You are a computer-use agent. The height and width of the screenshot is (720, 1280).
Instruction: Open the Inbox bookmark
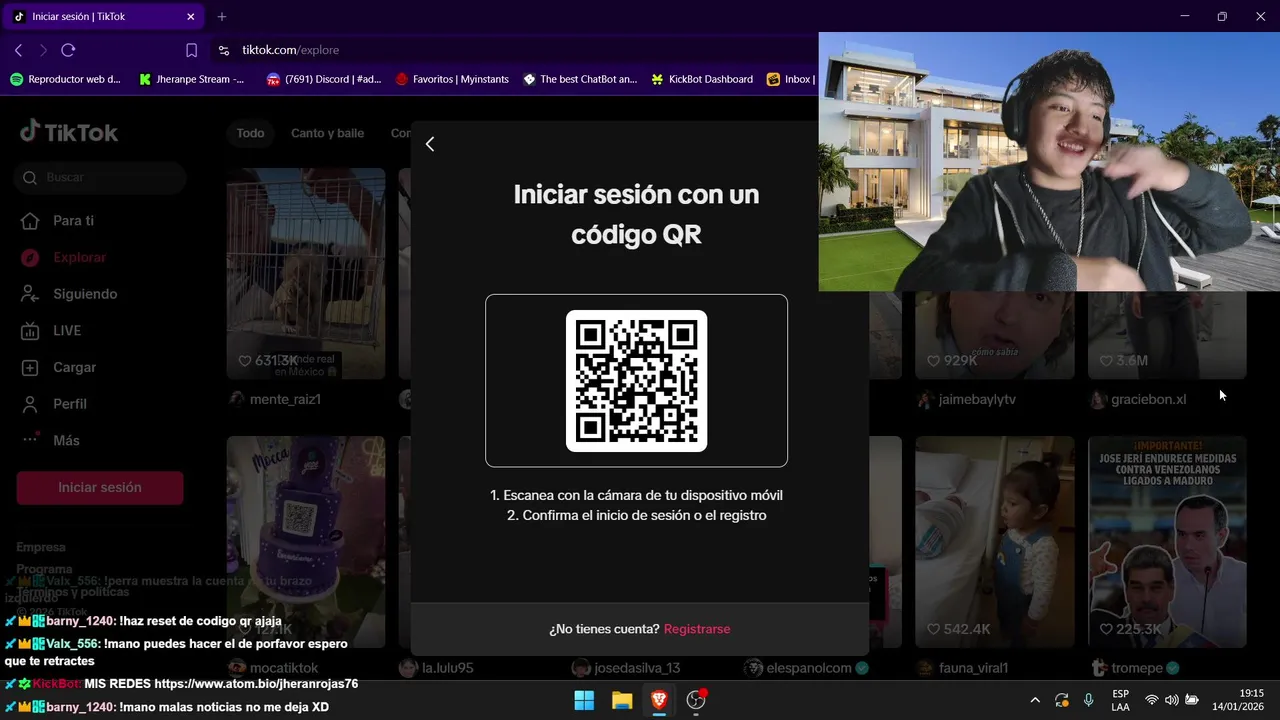click(x=790, y=79)
